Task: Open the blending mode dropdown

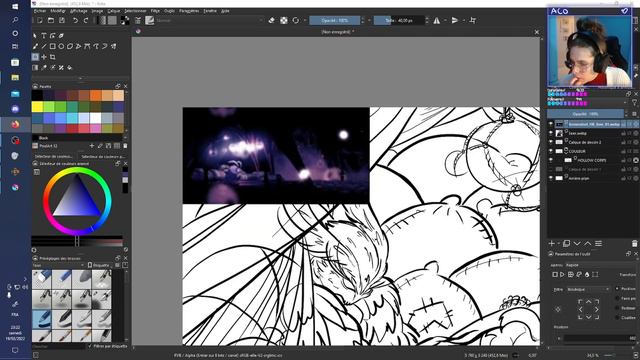Action: tap(209, 20)
